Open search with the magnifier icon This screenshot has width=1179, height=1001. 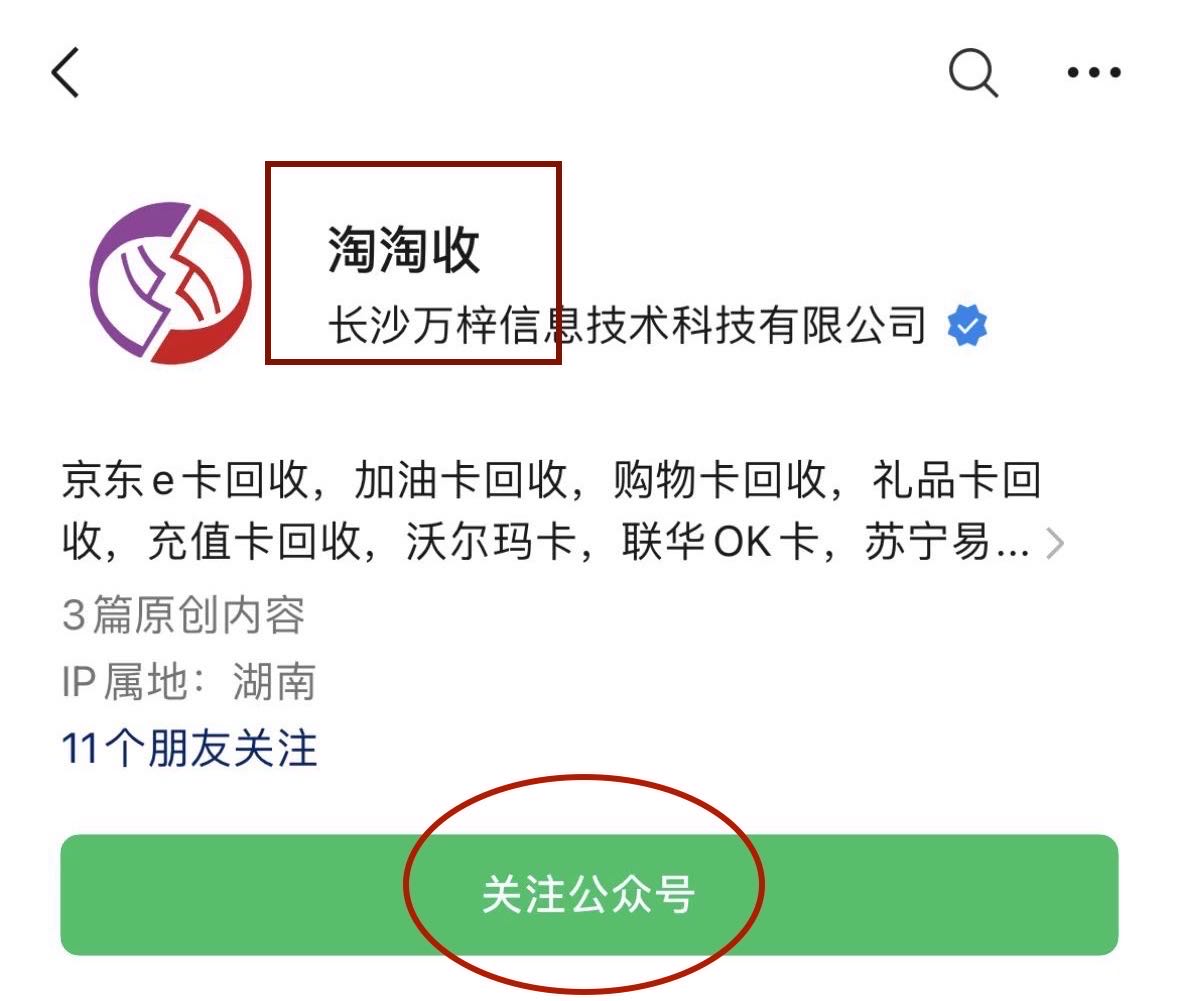tap(973, 73)
